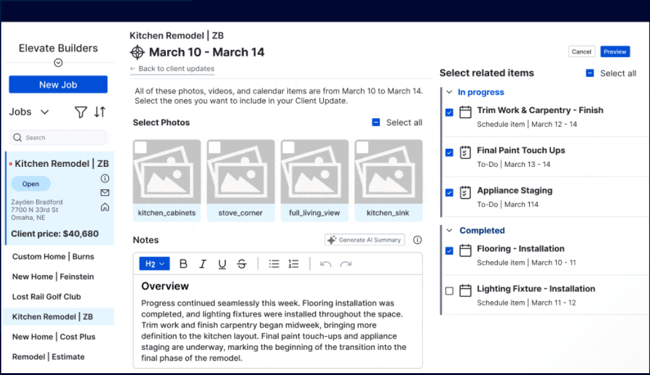
Task: Click the Open status badge
Action: tap(31, 184)
